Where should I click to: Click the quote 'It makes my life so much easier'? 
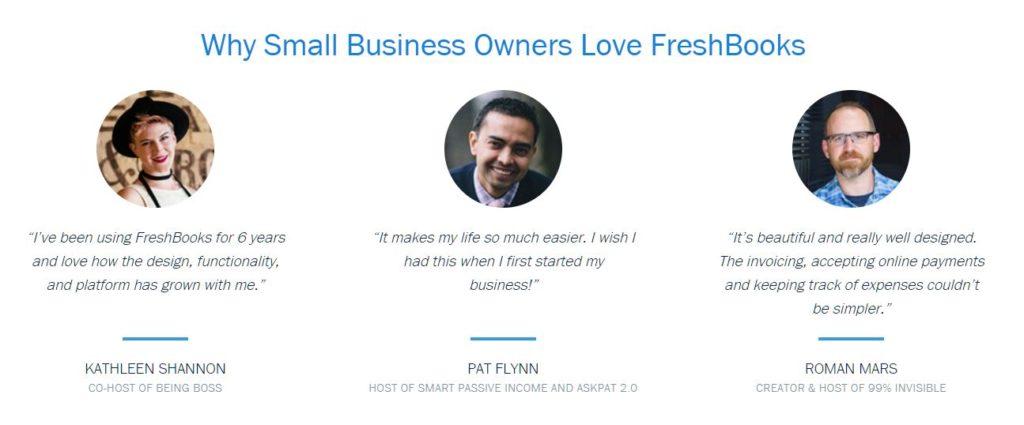[x=503, y=261]
